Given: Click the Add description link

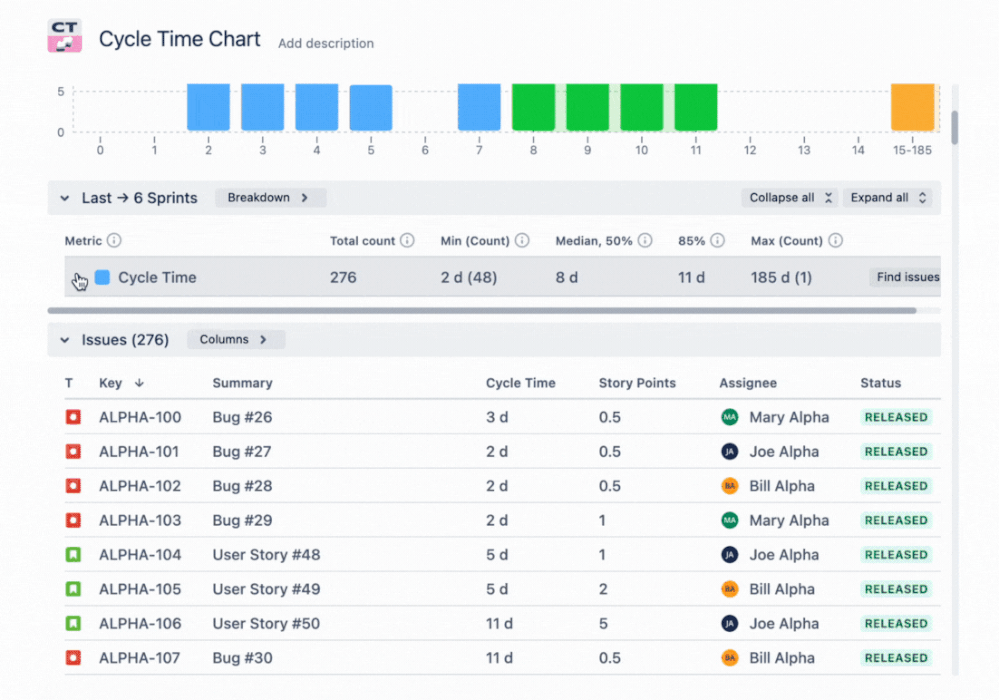Looking at the screenshot, I should tap(325, 44).
